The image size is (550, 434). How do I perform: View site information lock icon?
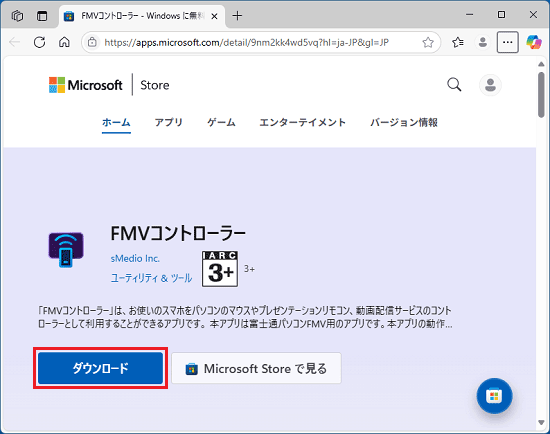92,42
